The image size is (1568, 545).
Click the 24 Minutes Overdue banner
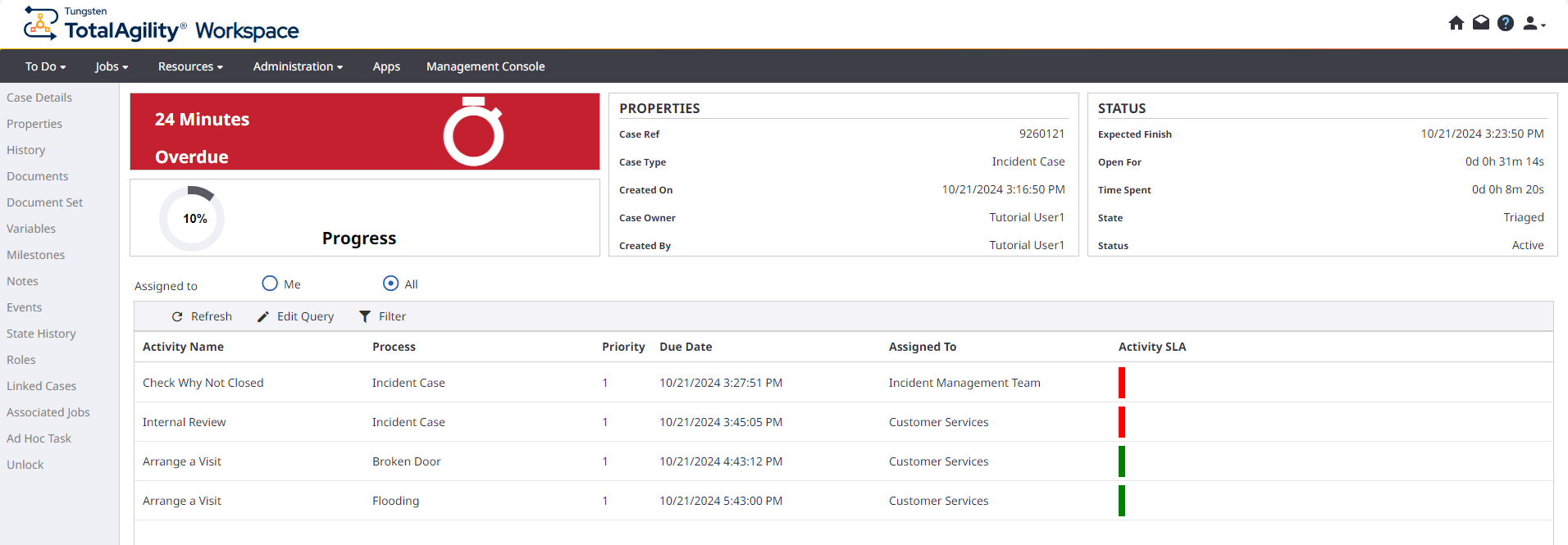pyautogui.click(x=365, y=132)
